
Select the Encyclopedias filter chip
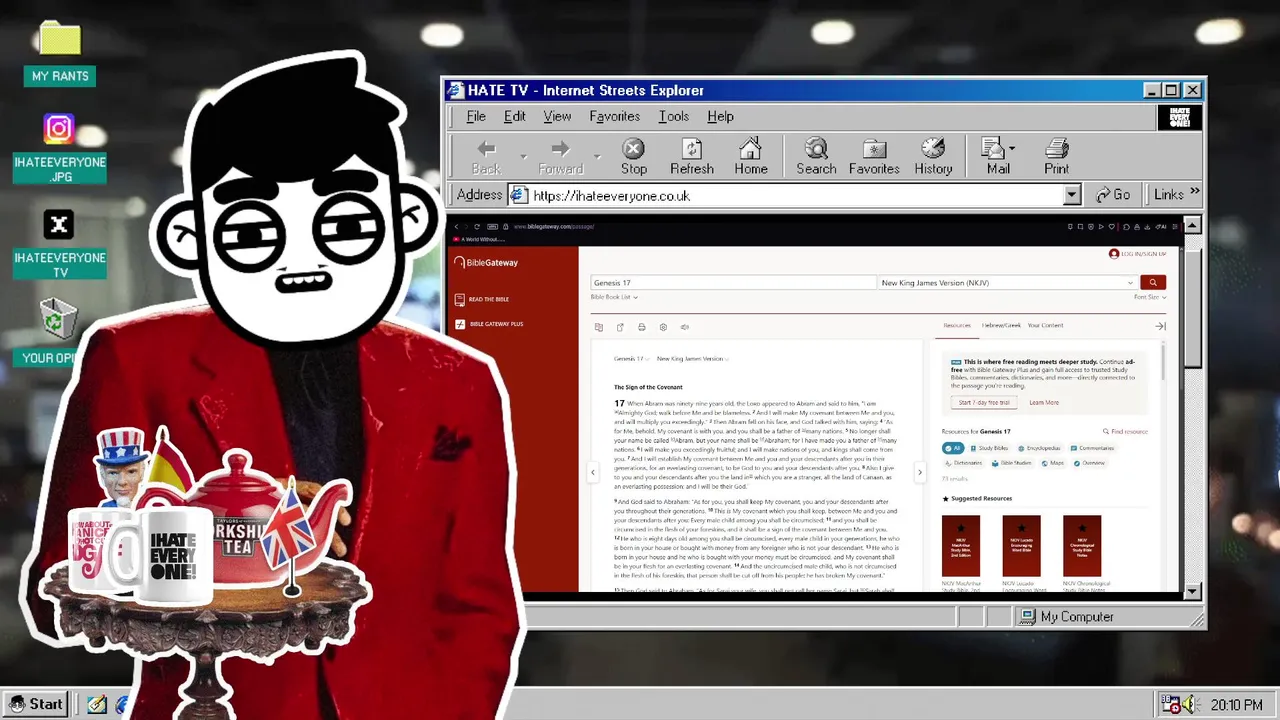[x=1039, y=448]
